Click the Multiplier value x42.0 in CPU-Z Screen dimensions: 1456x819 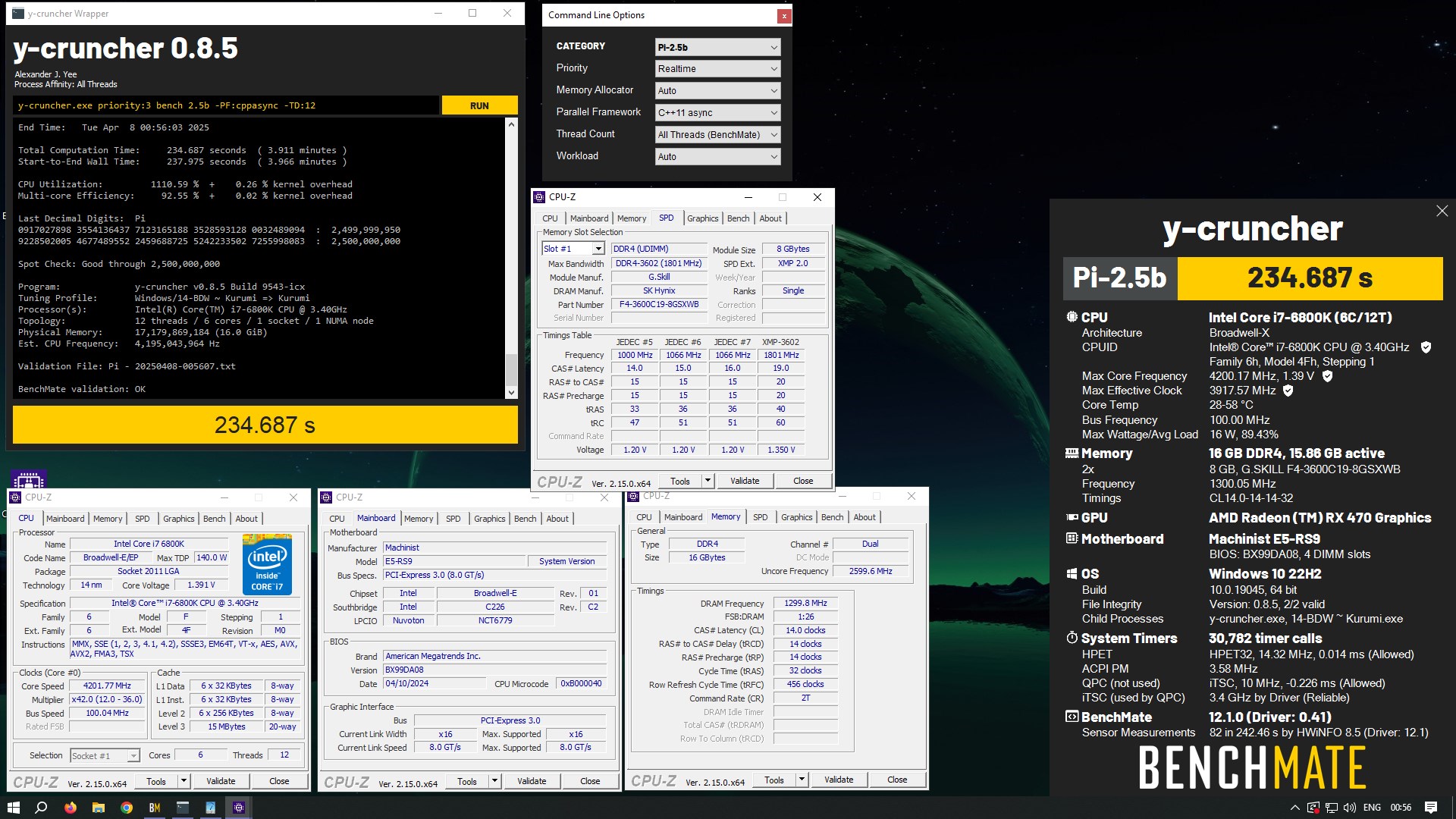(107, 699)
